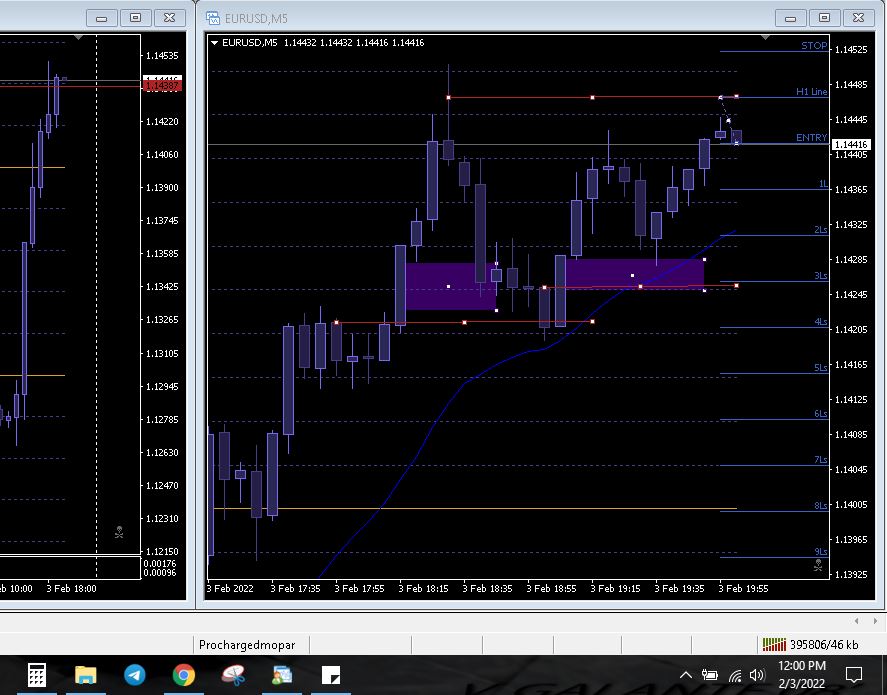Select the STOP line label
The width and height of the screenshot is (887, 695).
tap(814, 46)
